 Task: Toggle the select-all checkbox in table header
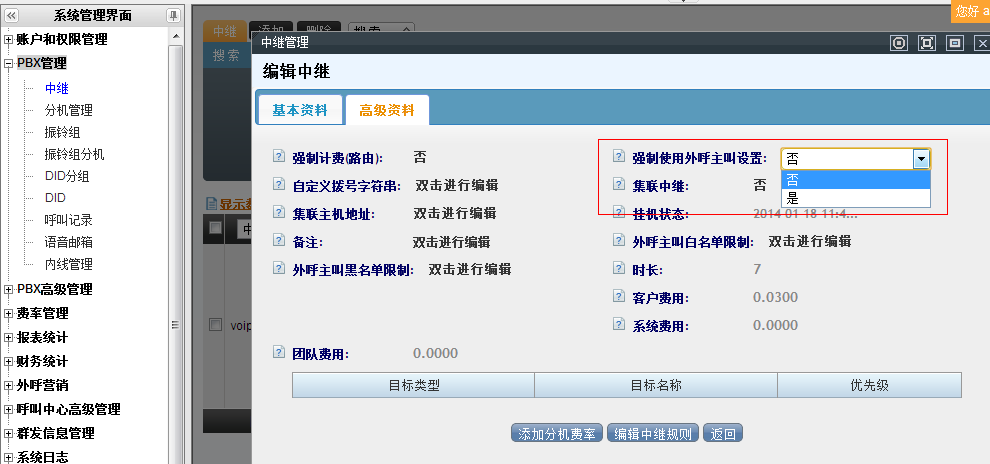[x=215, y=228]
